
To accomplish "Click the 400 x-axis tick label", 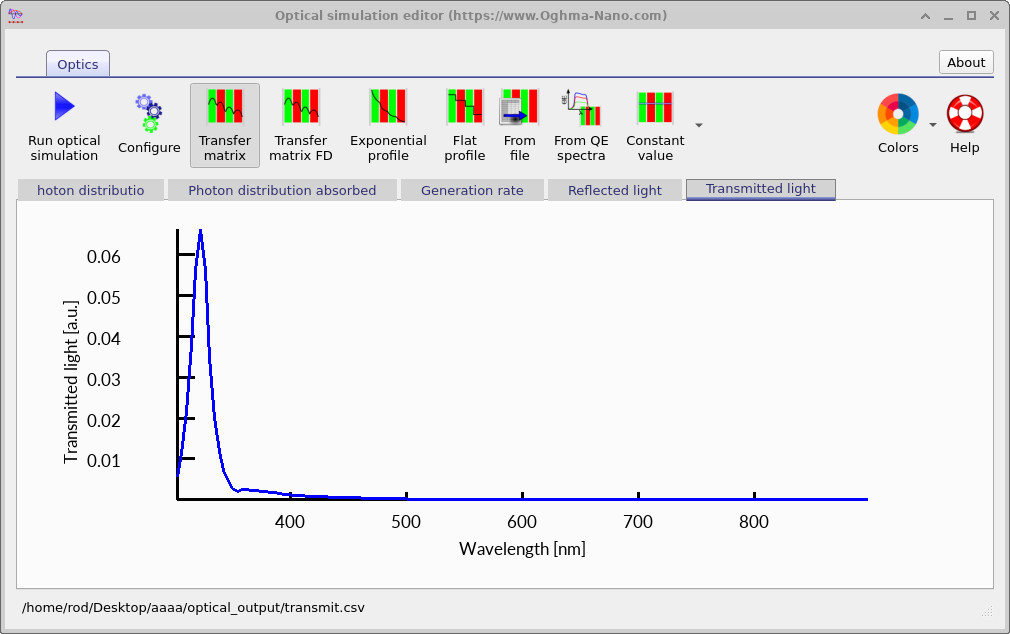I will coord(290,522).
